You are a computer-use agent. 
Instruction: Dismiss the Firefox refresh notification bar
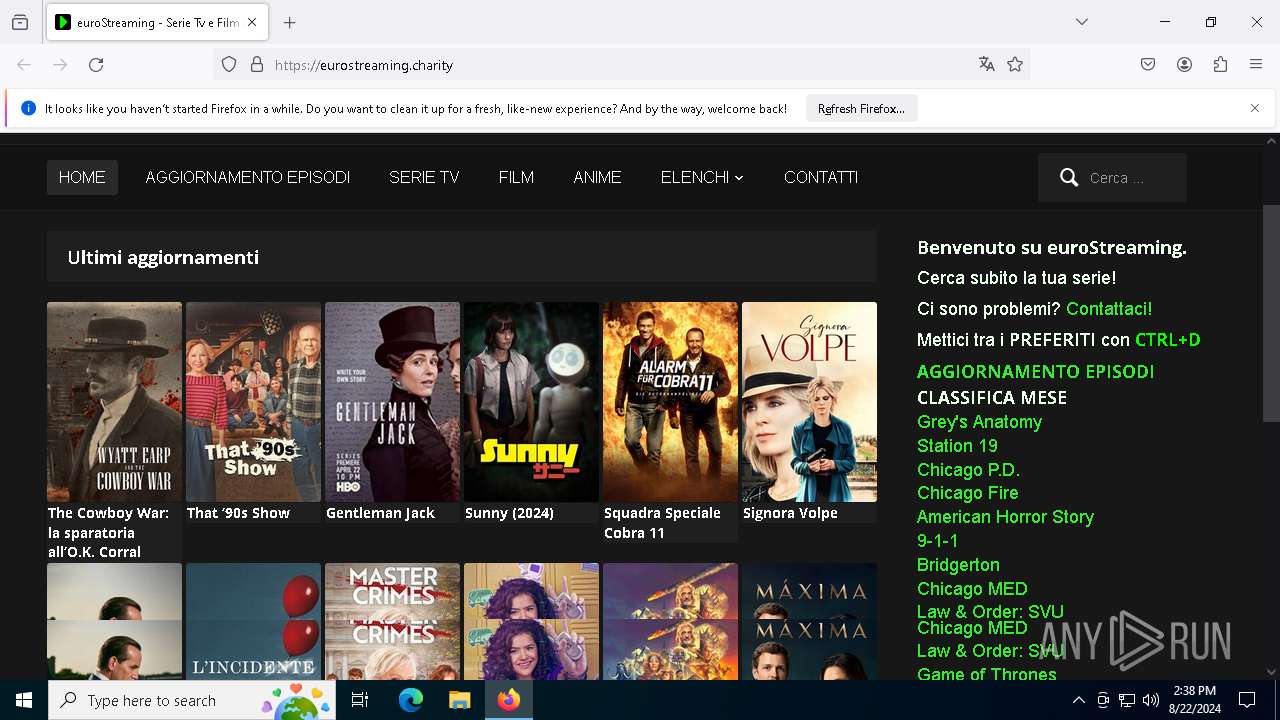coord(1255,108)
